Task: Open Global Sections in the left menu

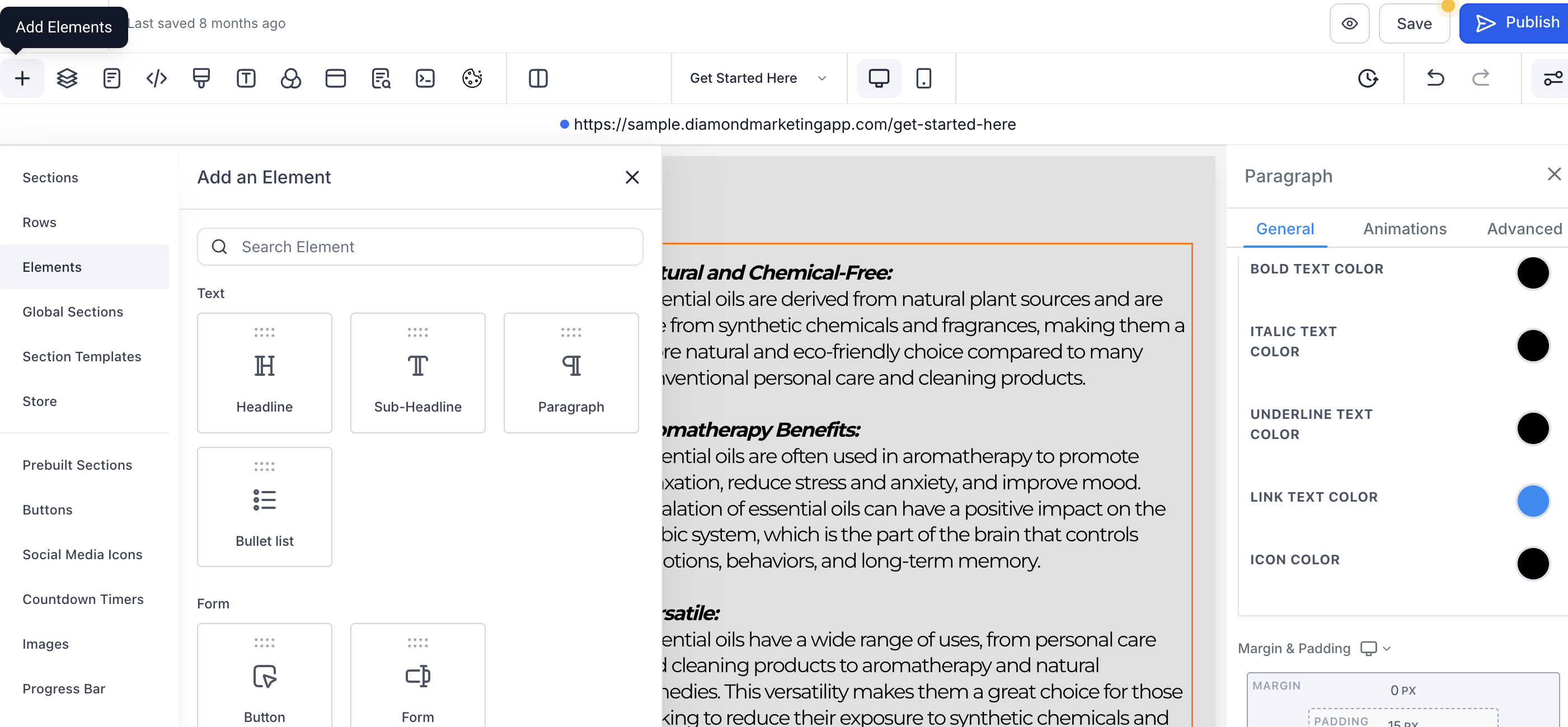Action: [x=73, y=312]
